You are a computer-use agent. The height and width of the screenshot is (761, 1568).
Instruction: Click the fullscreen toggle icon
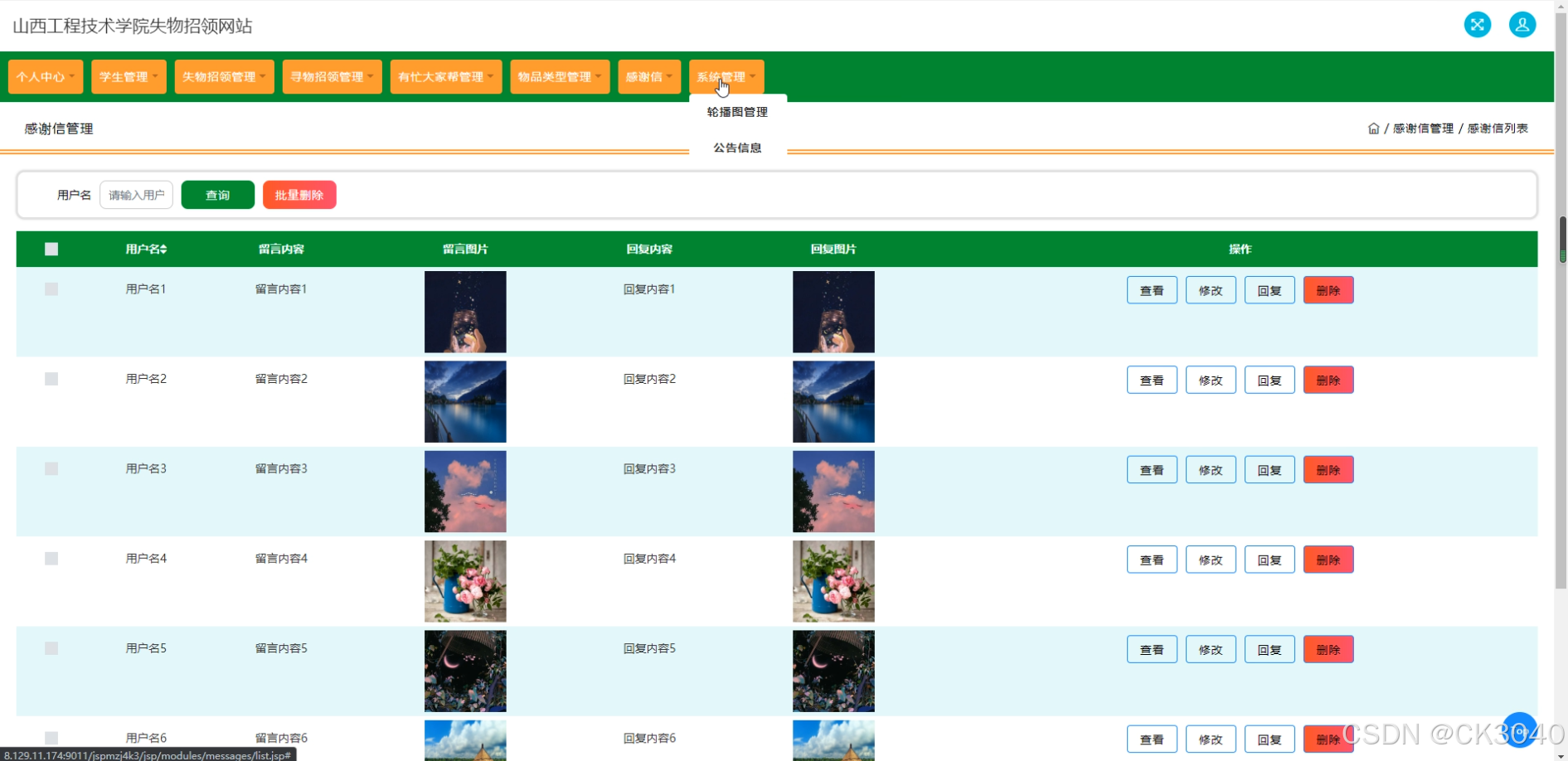(1477, 25)
